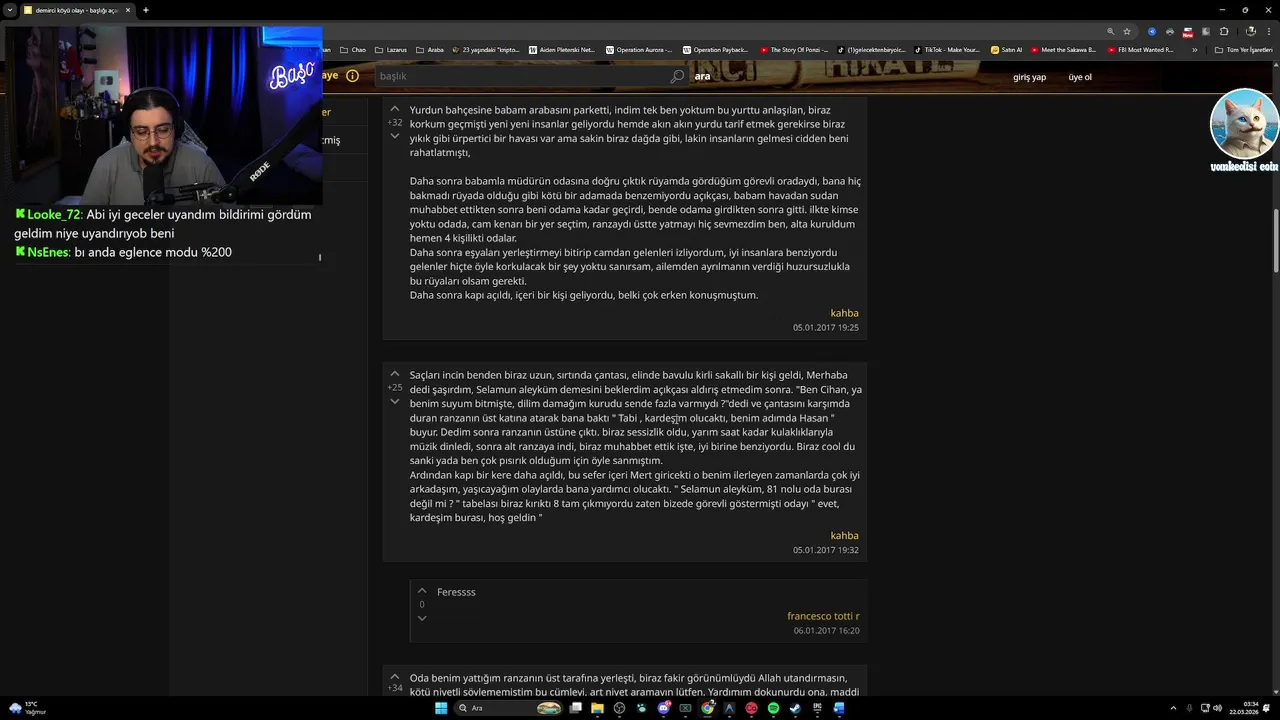The image size is (1280, 720).
Task: Switch to Chrome on taskbar
Action: pyautogui.click(x=707, y=708)
